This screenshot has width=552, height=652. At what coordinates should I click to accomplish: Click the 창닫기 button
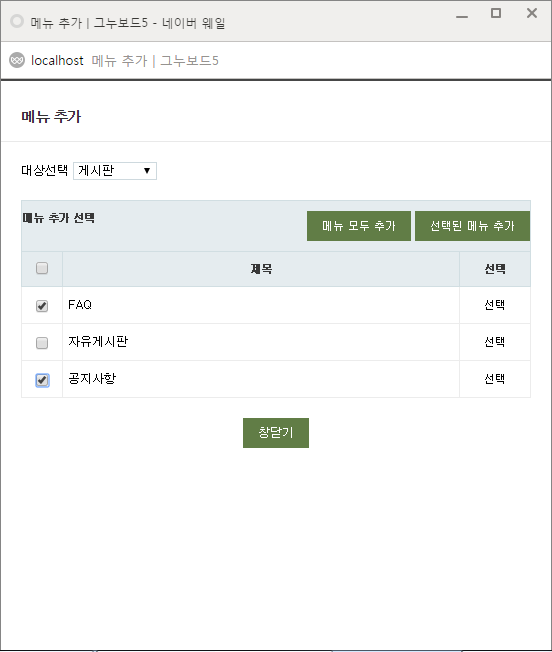pos(276,433)
